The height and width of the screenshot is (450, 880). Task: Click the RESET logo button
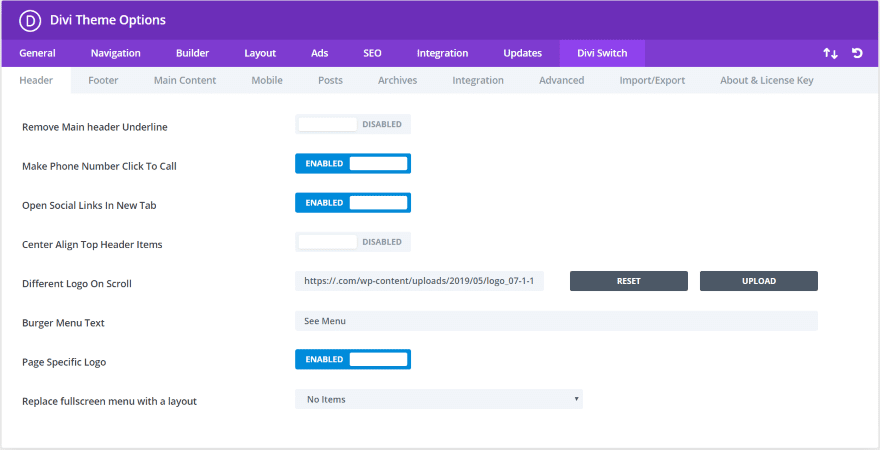pyautogui.click(x=629, y=281)
